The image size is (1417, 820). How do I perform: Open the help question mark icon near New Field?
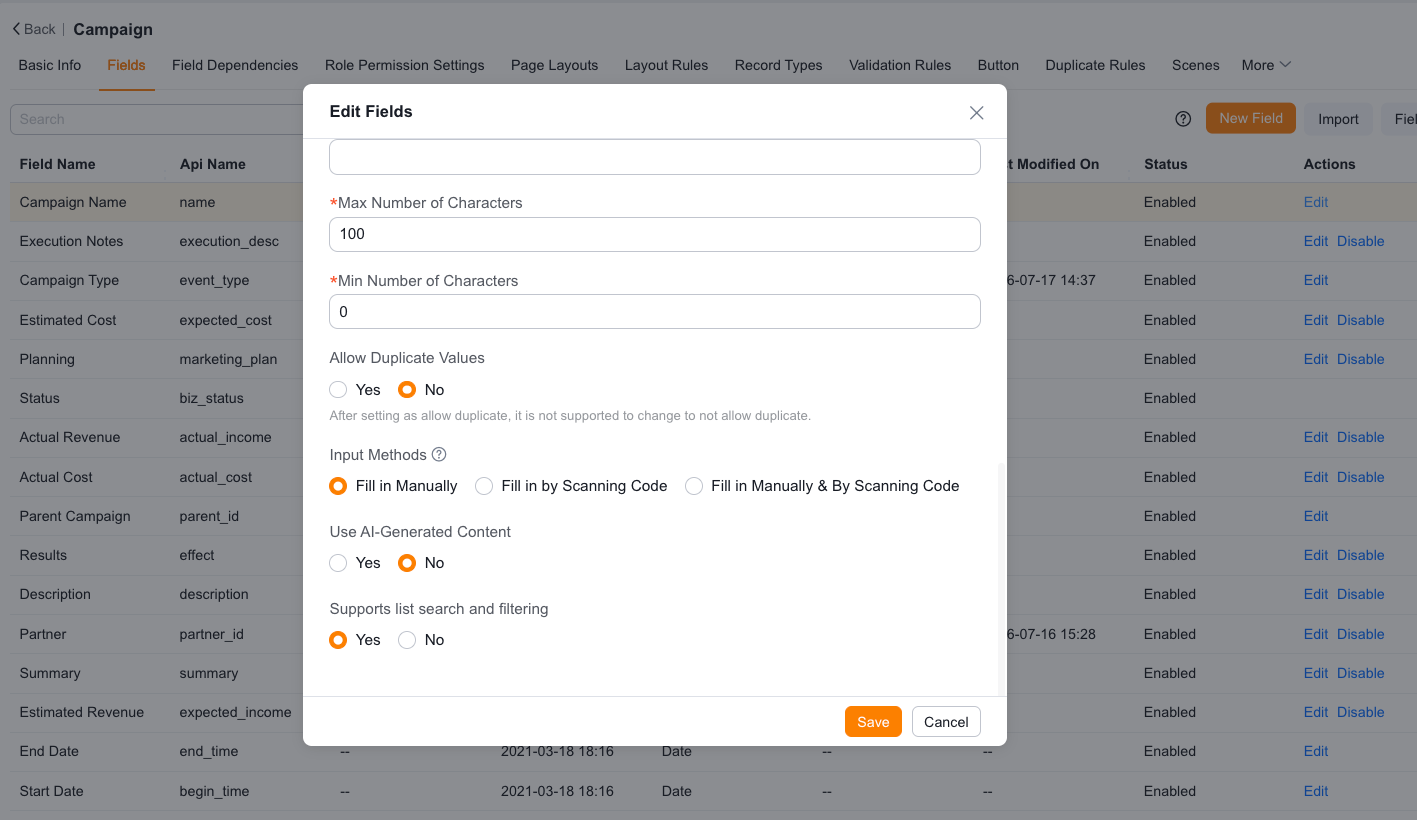pos(1183,119)
